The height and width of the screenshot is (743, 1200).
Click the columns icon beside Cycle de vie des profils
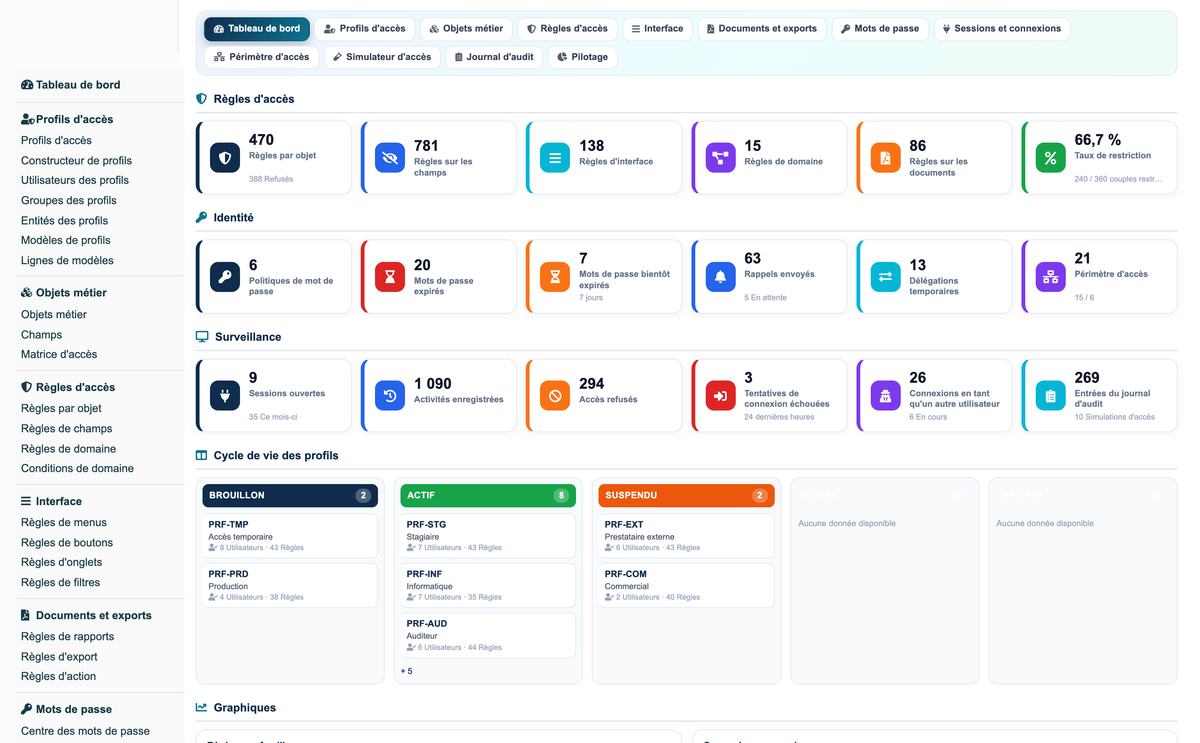coord(201,455)
